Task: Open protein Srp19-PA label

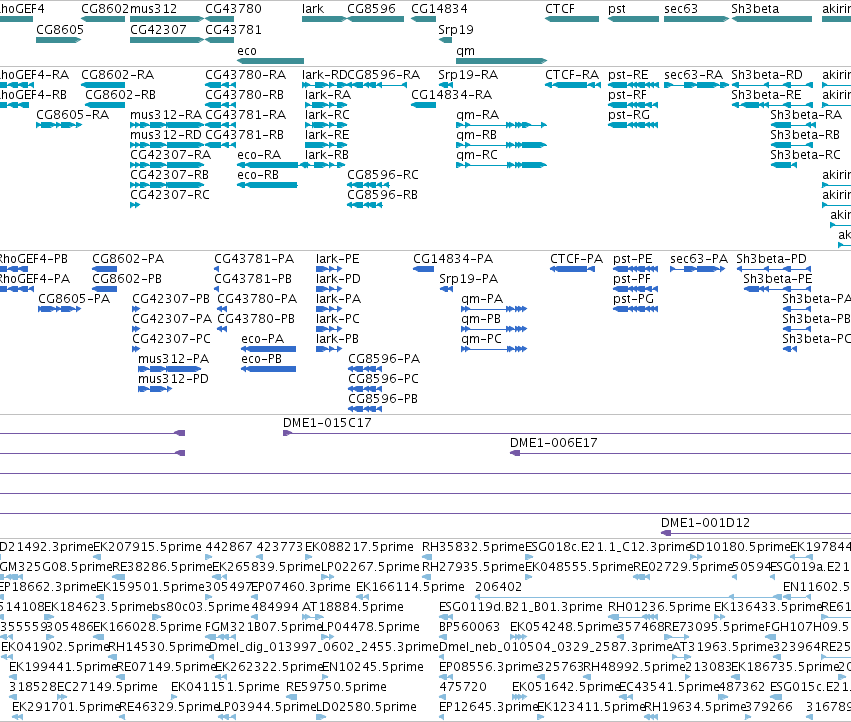Action: tap(468, 279)
